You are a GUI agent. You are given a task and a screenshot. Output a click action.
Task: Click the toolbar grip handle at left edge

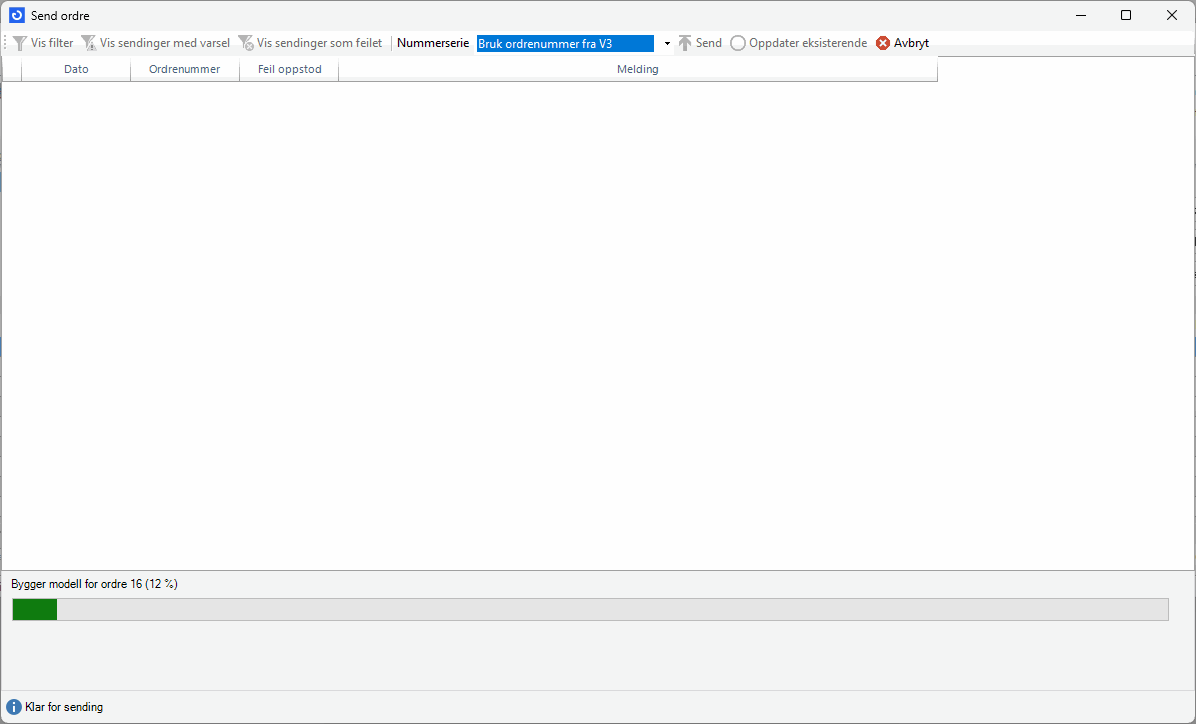pyautogui.click(x=5, y=44)
